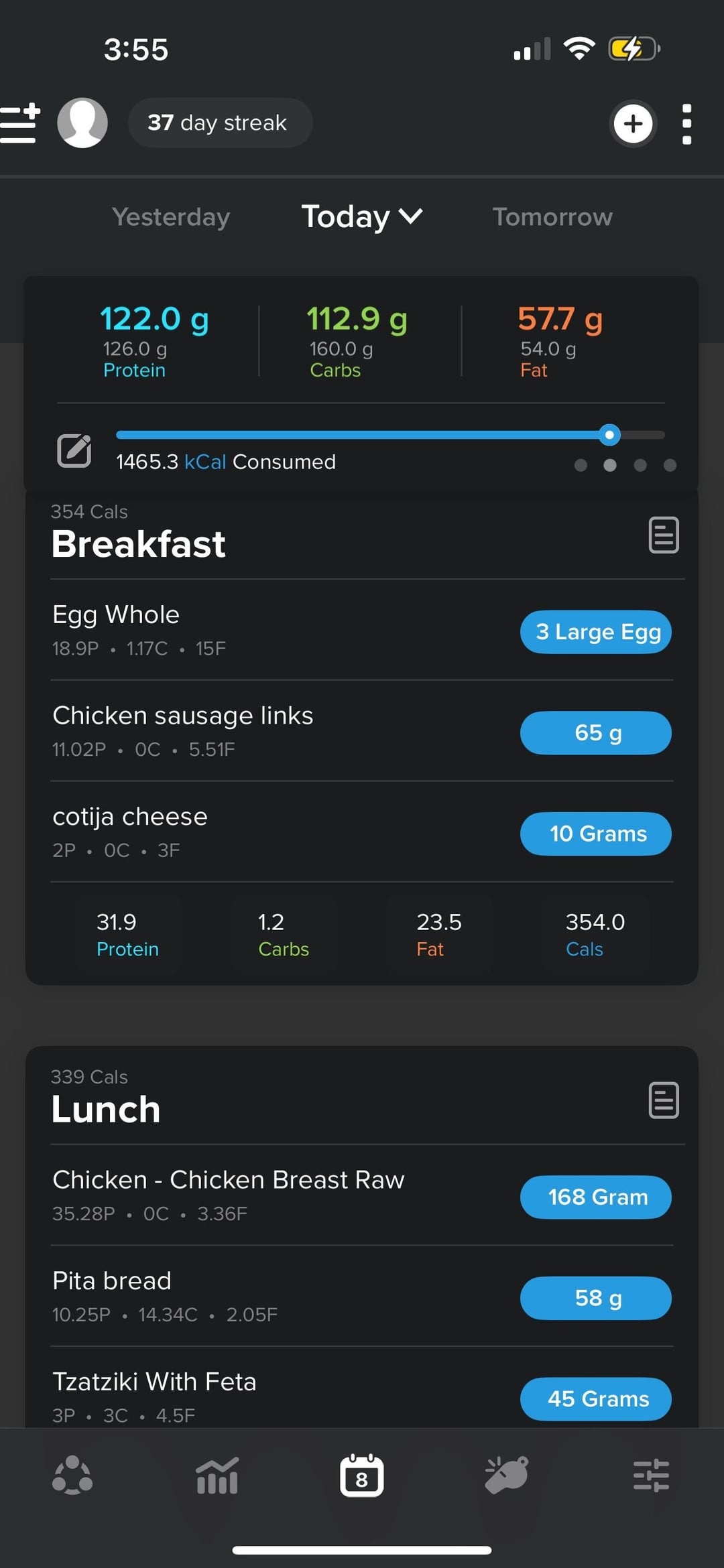Tap the plus add food button
This screenshot has height=1568, width=724.
(x=633, y=123)
